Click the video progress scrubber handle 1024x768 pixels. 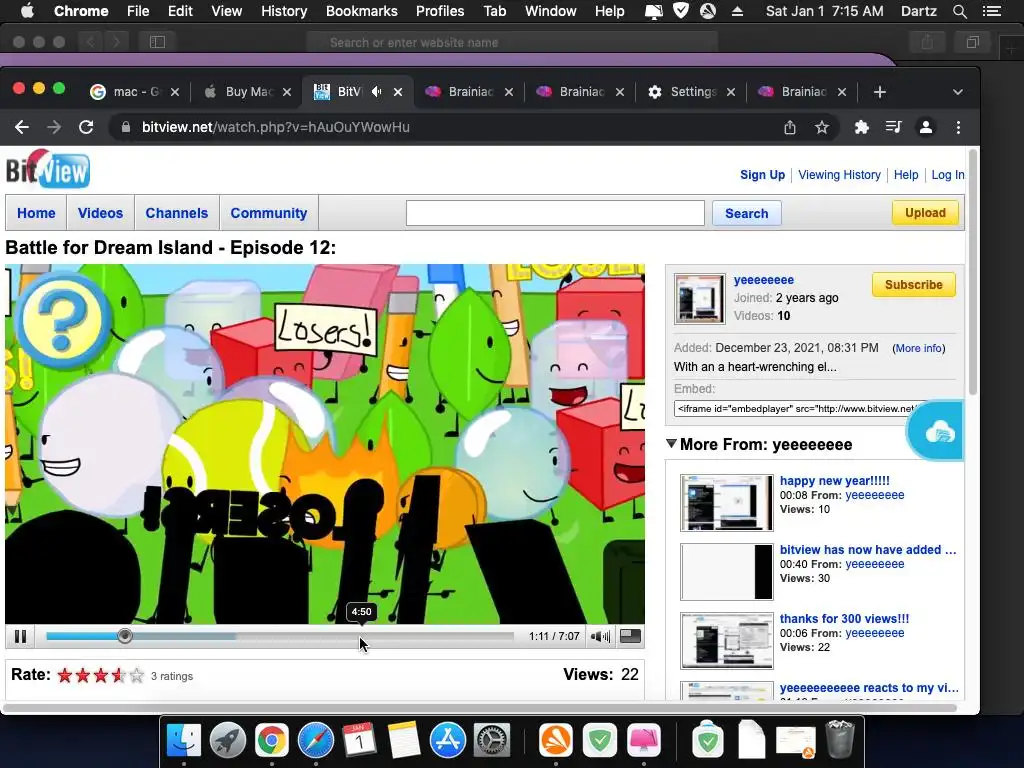click(x=125, y=636)
